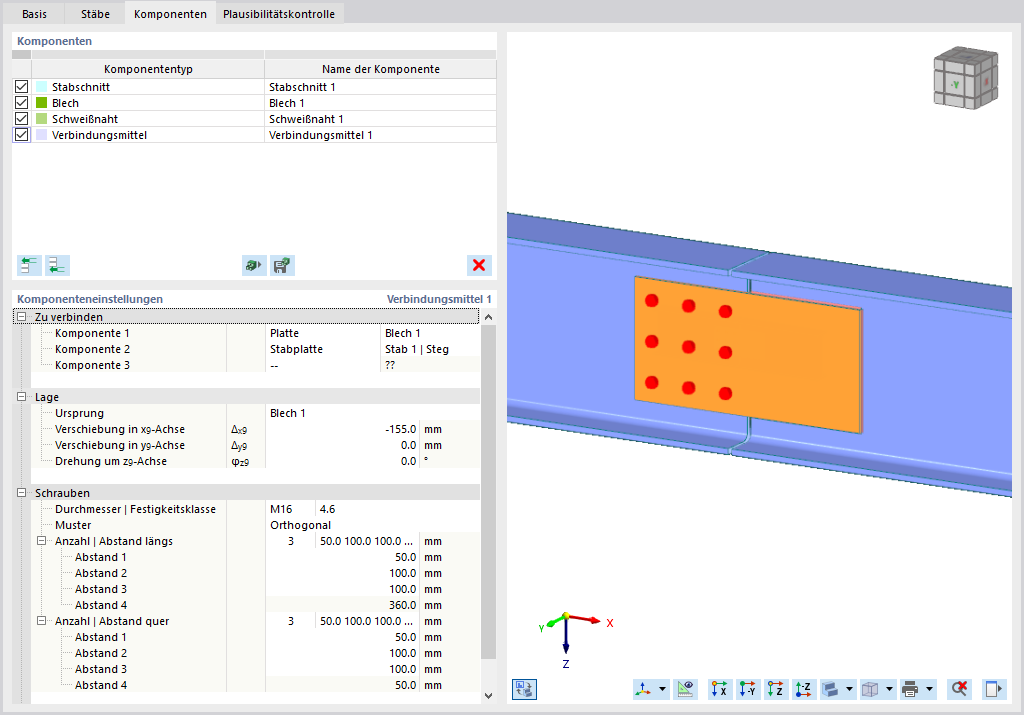Switch to the Basis tab
Screen dimensions: 1024x715
(35, 14)
